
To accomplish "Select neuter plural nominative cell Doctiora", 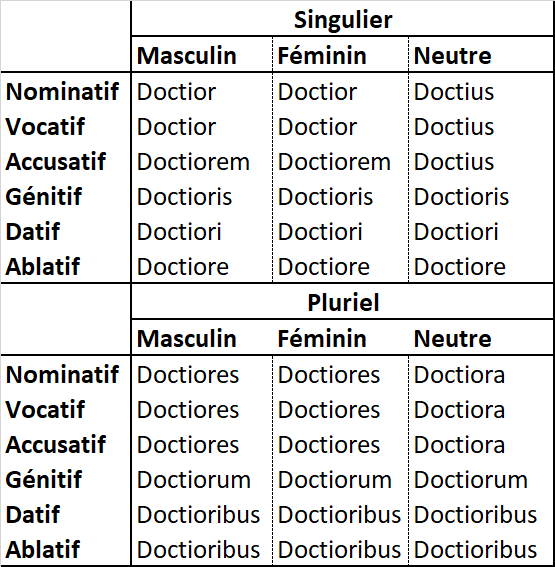I will point(459,375).
